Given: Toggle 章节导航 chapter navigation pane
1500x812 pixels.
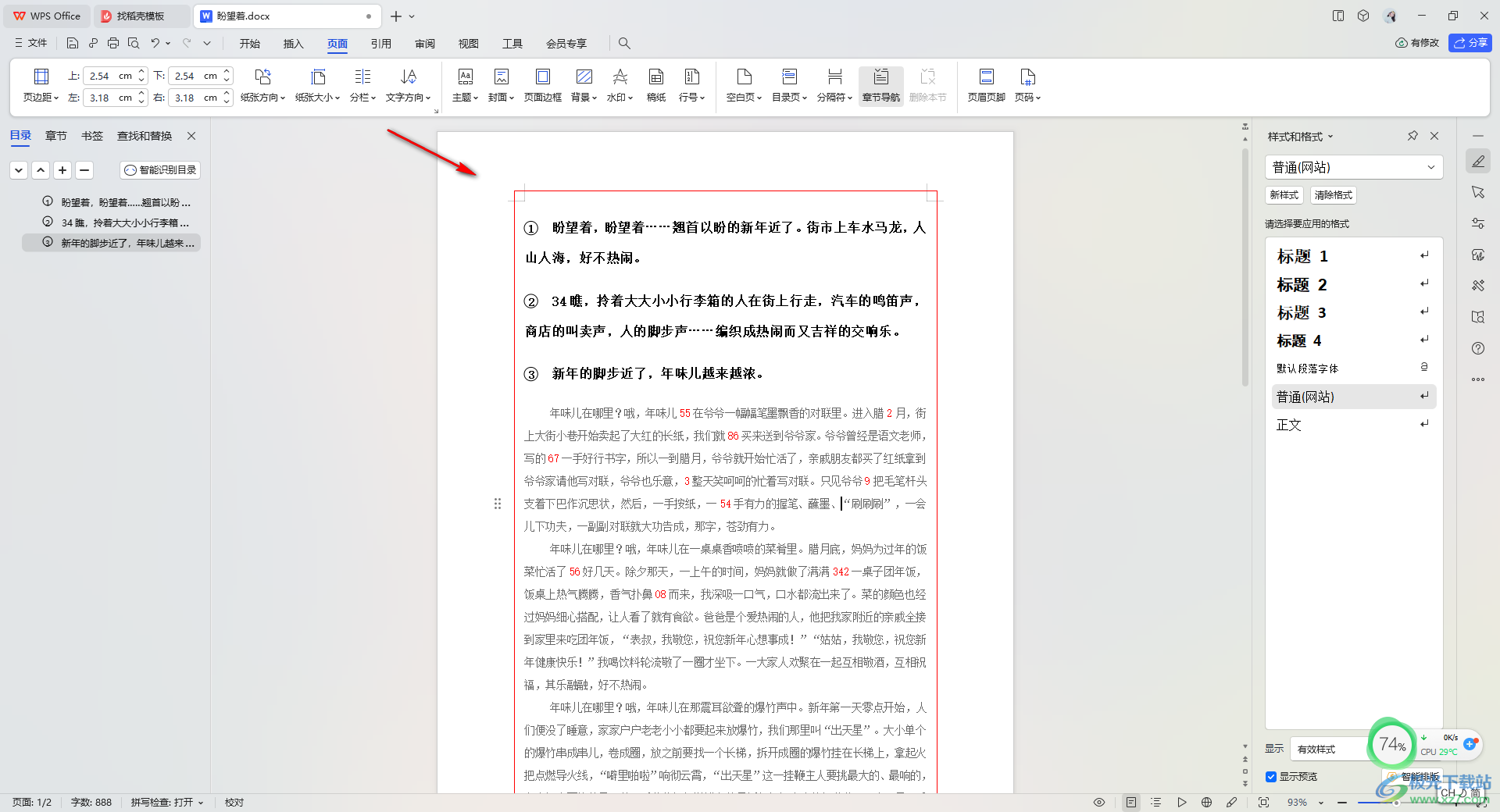Looking at the screenshot, I should click(x=880, y=86).
